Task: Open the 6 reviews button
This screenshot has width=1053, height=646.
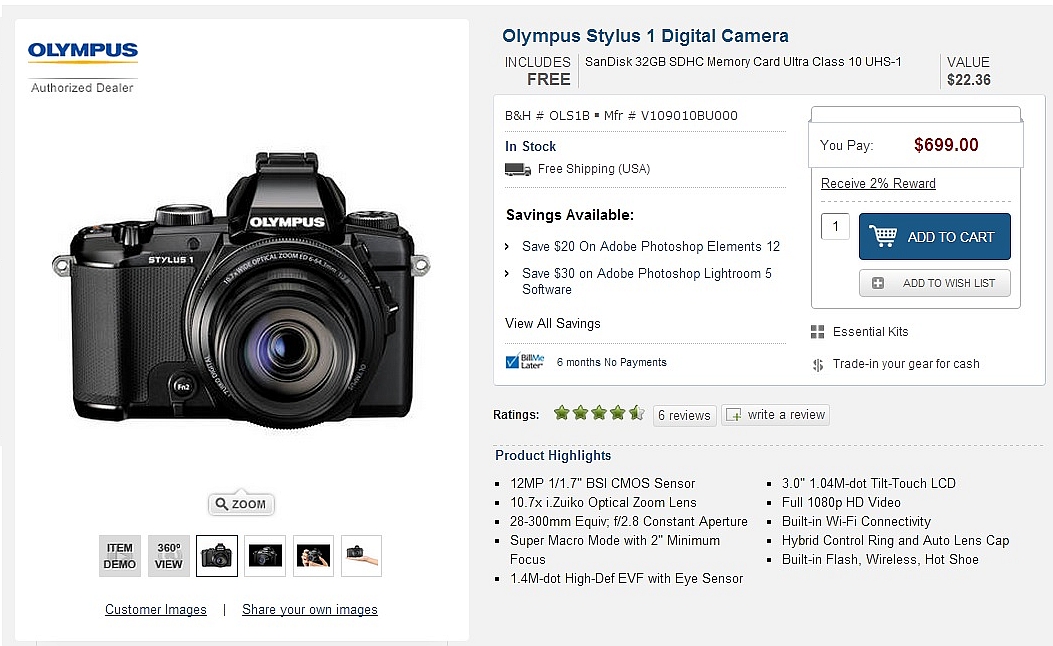Action: pyautogui.click(x=684, y=415)
